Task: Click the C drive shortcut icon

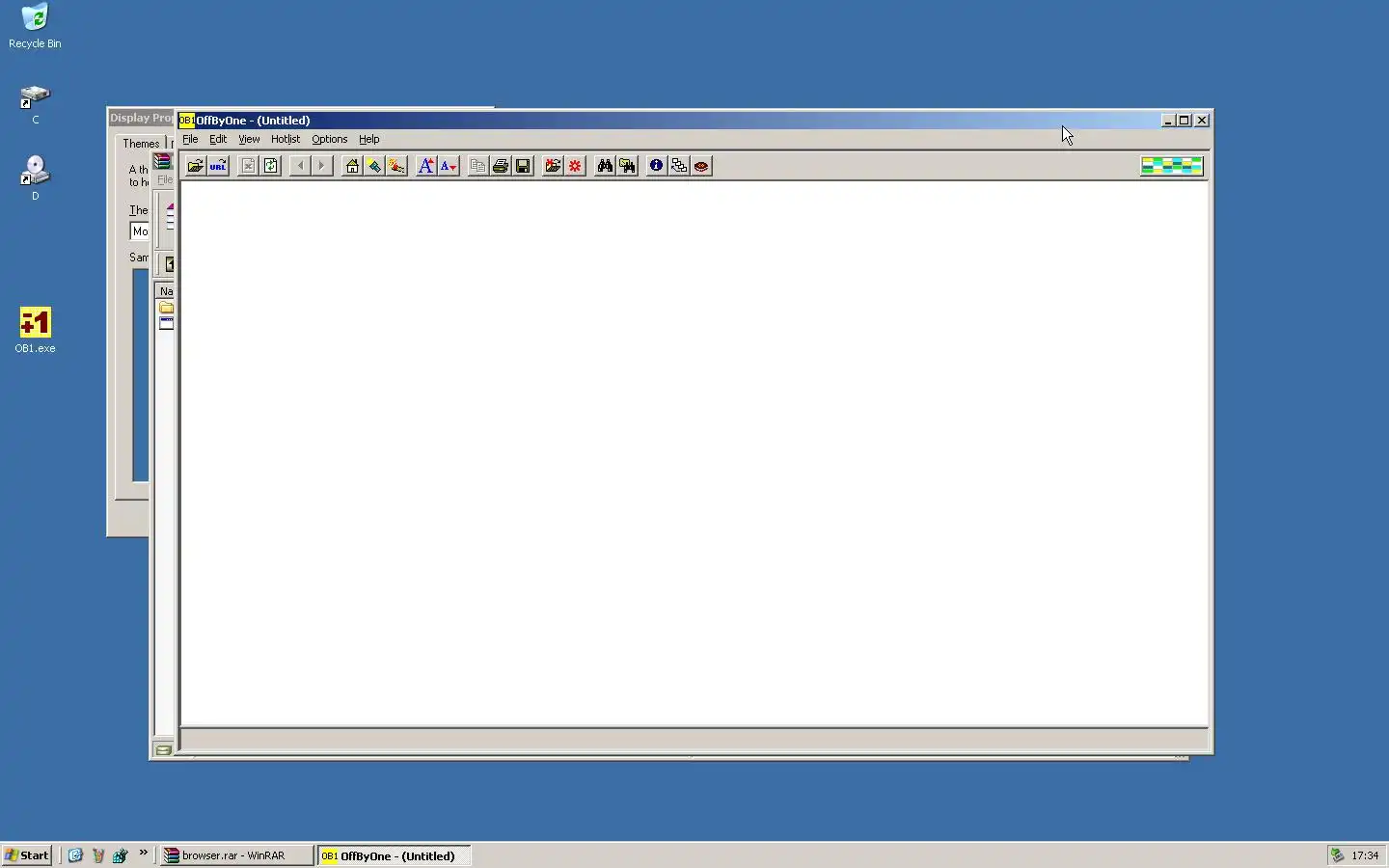Action: (x=35, y=105)
